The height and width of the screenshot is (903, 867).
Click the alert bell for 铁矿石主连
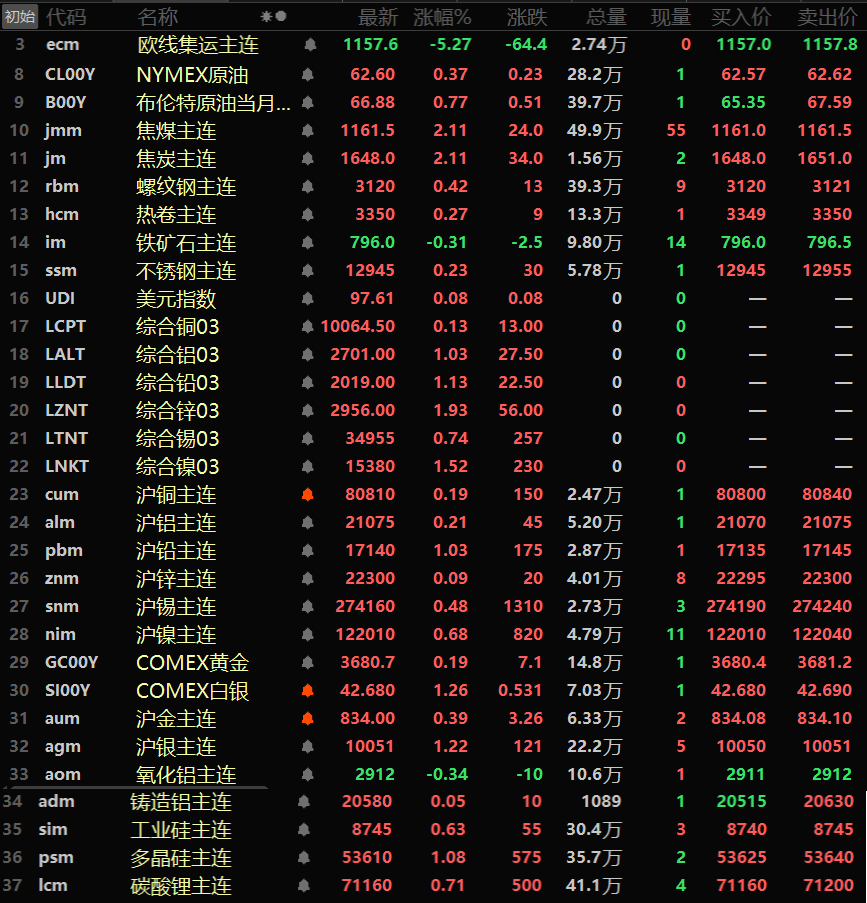(x=309, y=243)
